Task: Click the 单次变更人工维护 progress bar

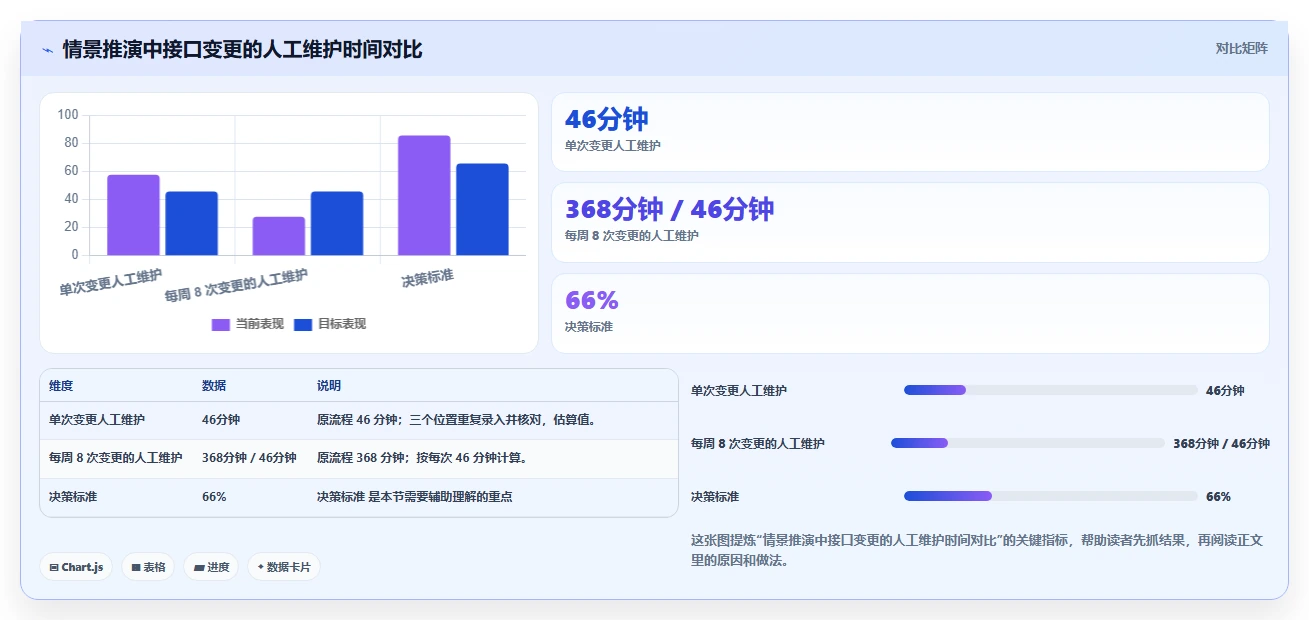Action: [x=1051, y=390]
